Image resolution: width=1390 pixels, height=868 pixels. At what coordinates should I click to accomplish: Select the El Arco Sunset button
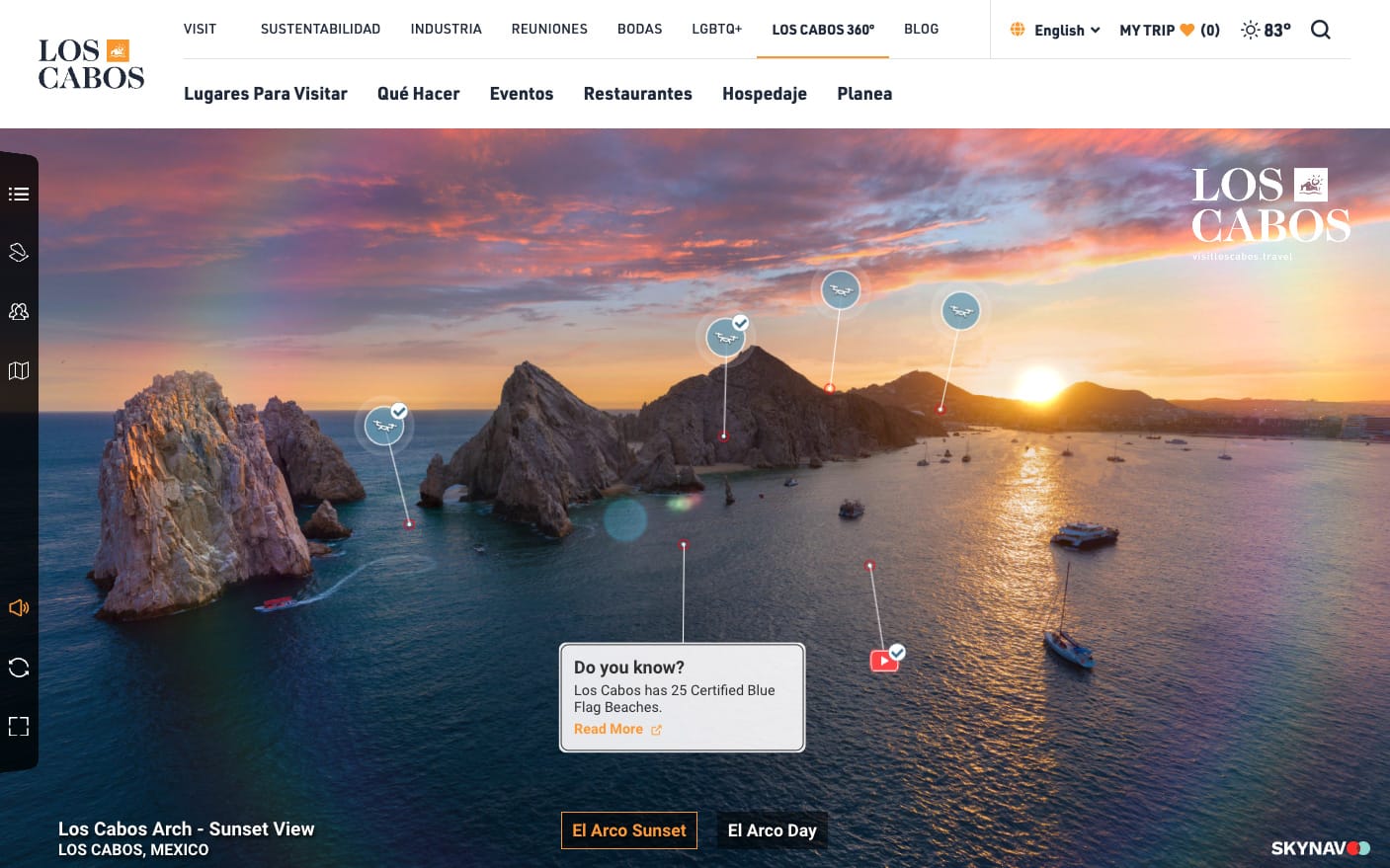pyautogui.click(x=628, y=830)
